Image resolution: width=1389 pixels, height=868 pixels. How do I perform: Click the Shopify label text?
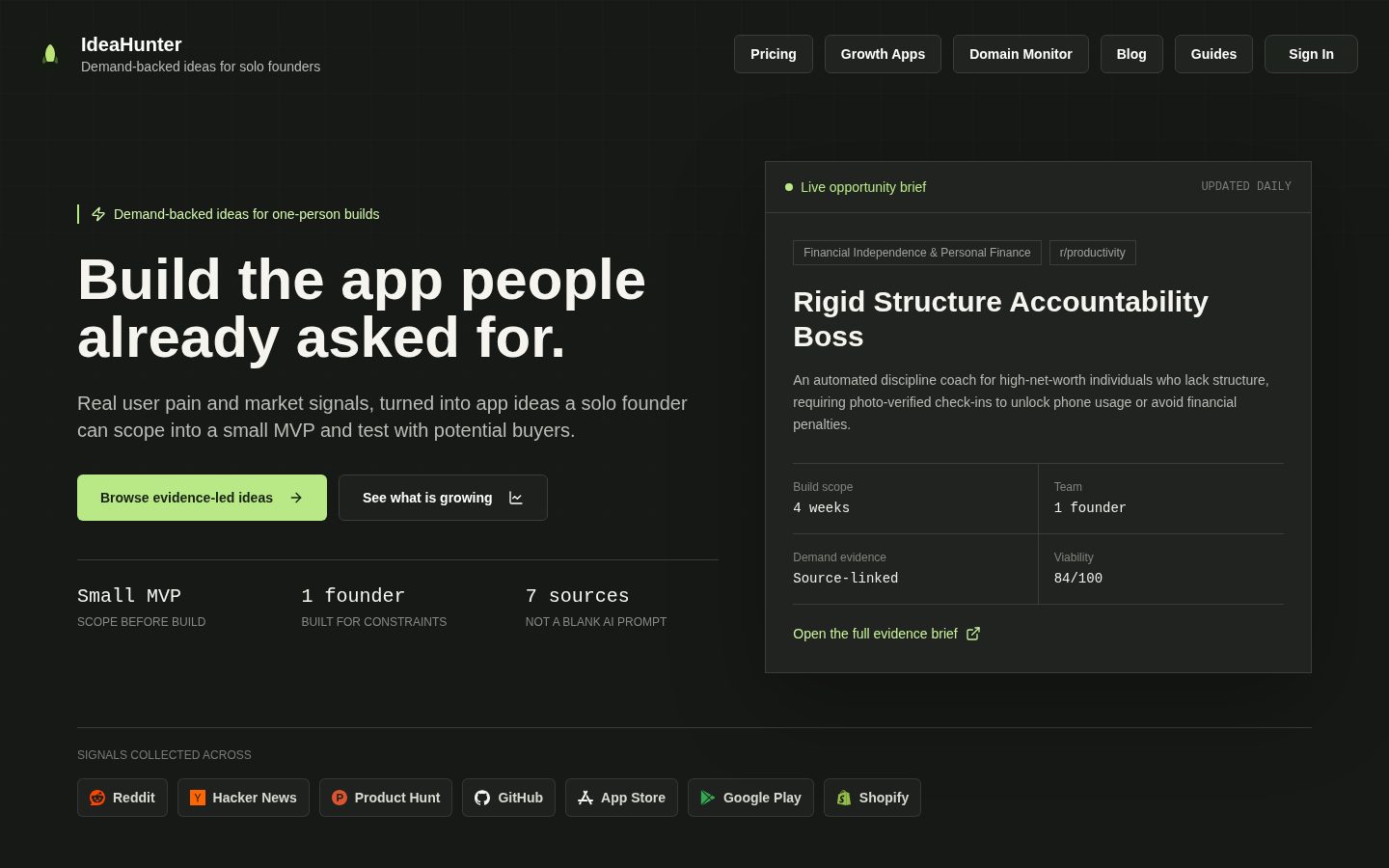(x=884, y=798)
